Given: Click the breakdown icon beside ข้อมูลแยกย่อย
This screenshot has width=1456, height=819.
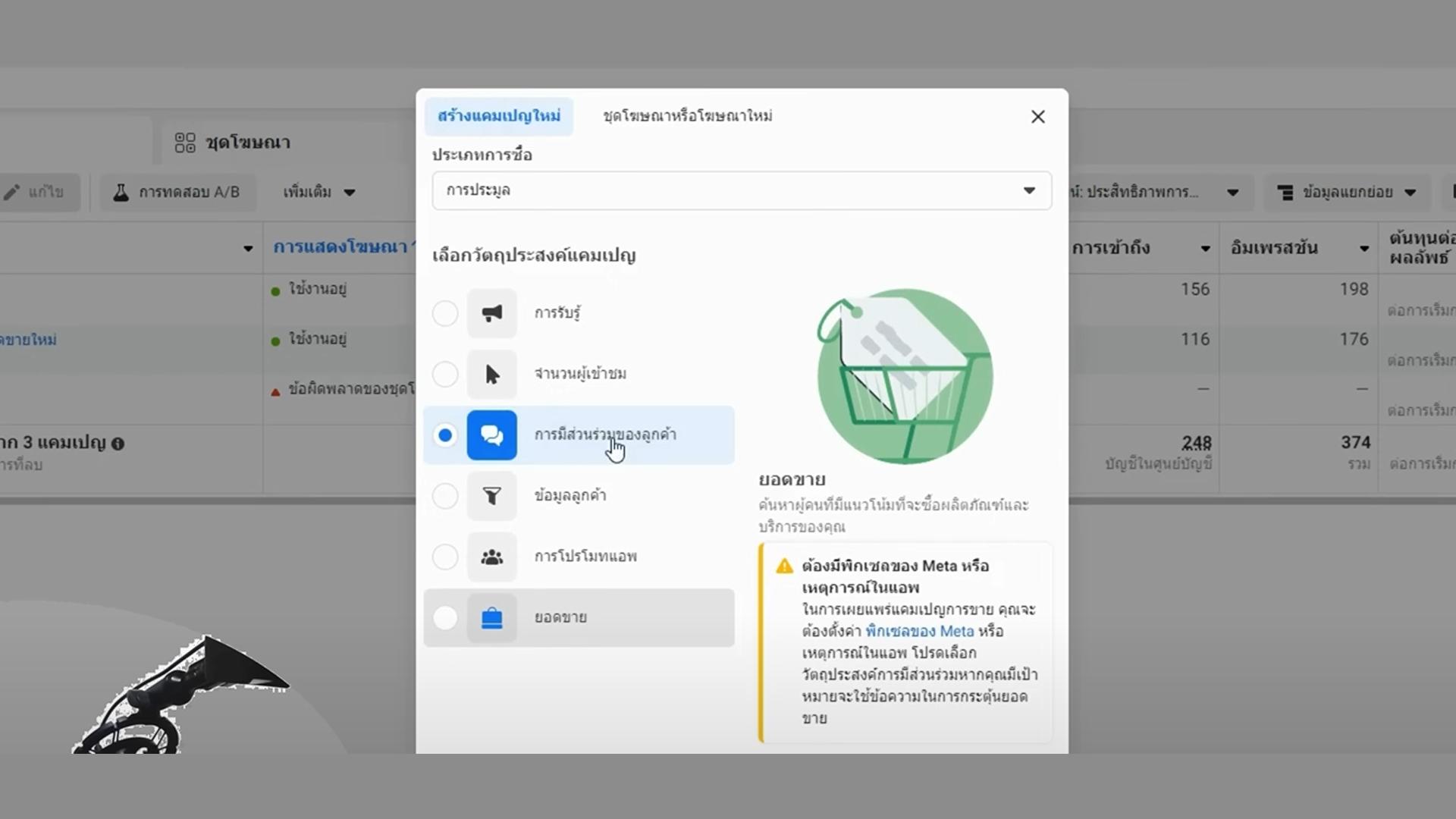Looking at the screenshot, I should click(1285, 193).
